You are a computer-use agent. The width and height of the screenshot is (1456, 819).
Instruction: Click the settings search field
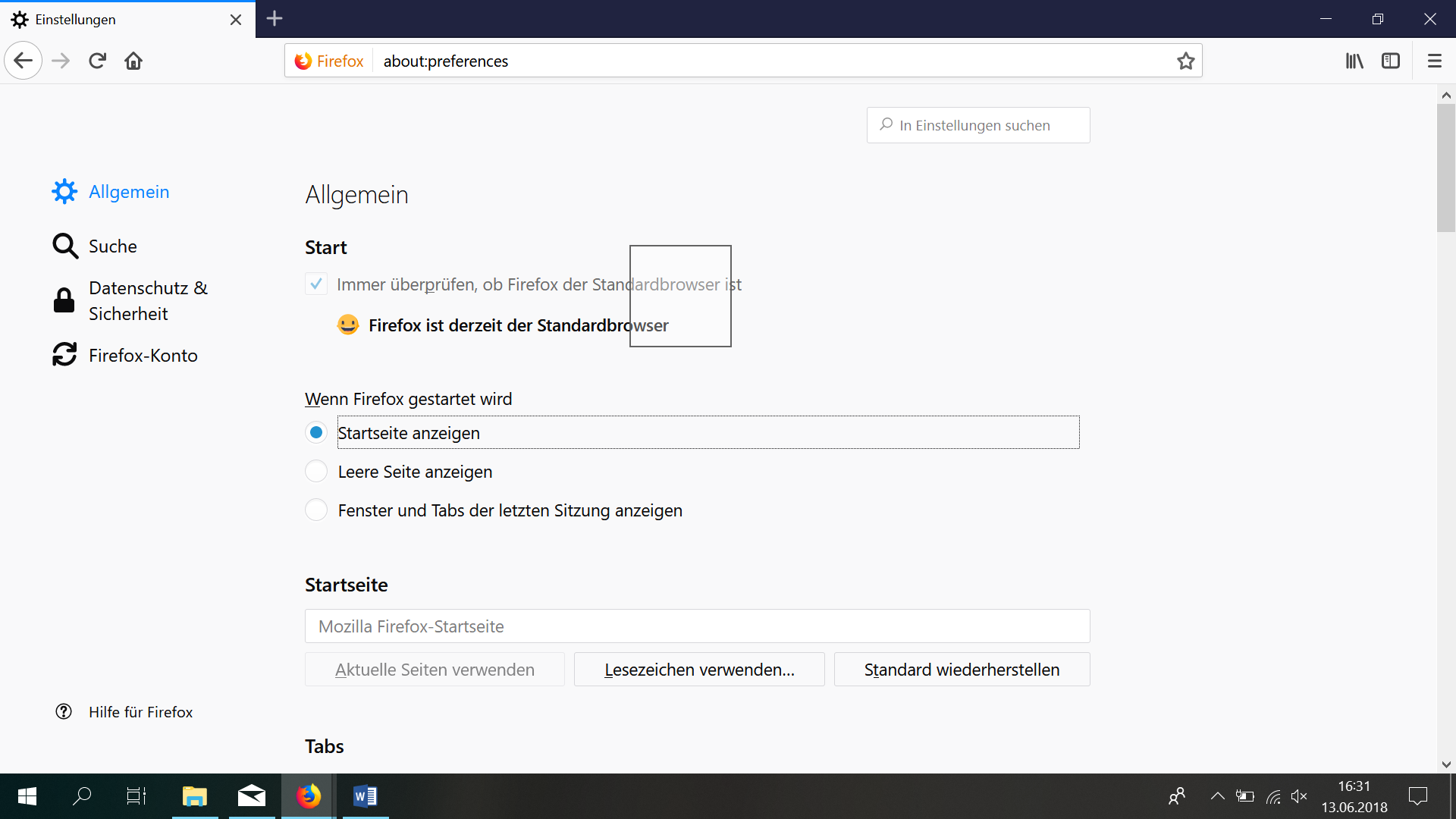978,125
